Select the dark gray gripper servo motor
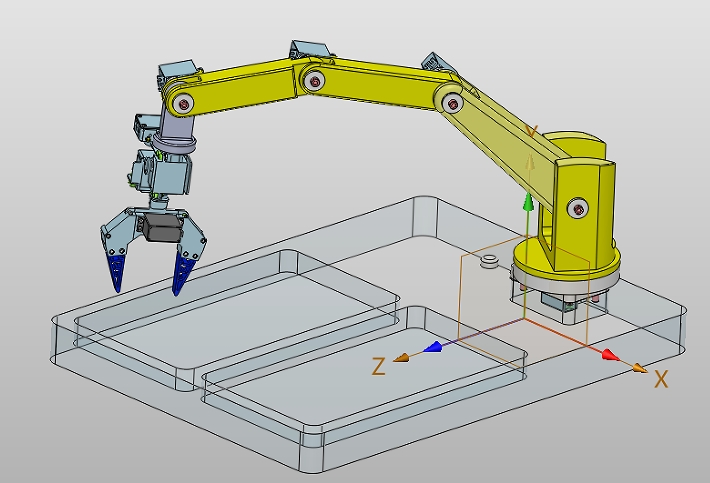The width and height of the screenshot is (710, 483). click(161, 228)
